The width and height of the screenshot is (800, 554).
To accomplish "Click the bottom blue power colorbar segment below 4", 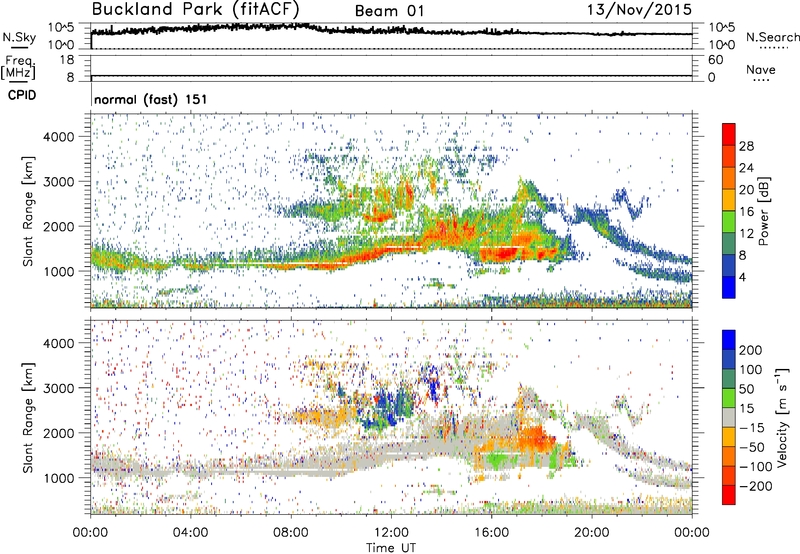I will click(729, 287).
